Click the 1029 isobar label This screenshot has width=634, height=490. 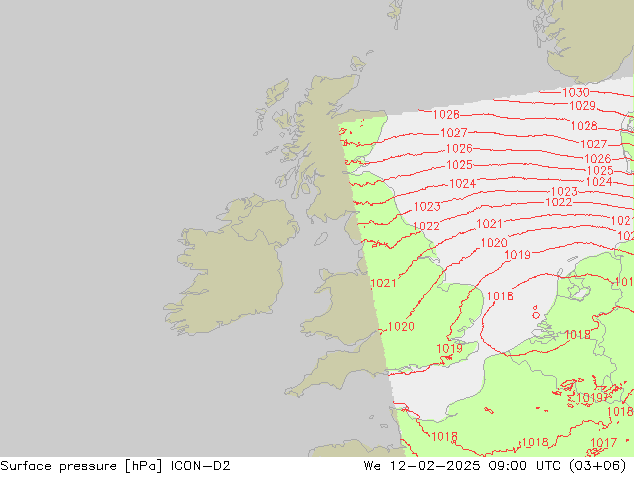click(x=582, y=106)
